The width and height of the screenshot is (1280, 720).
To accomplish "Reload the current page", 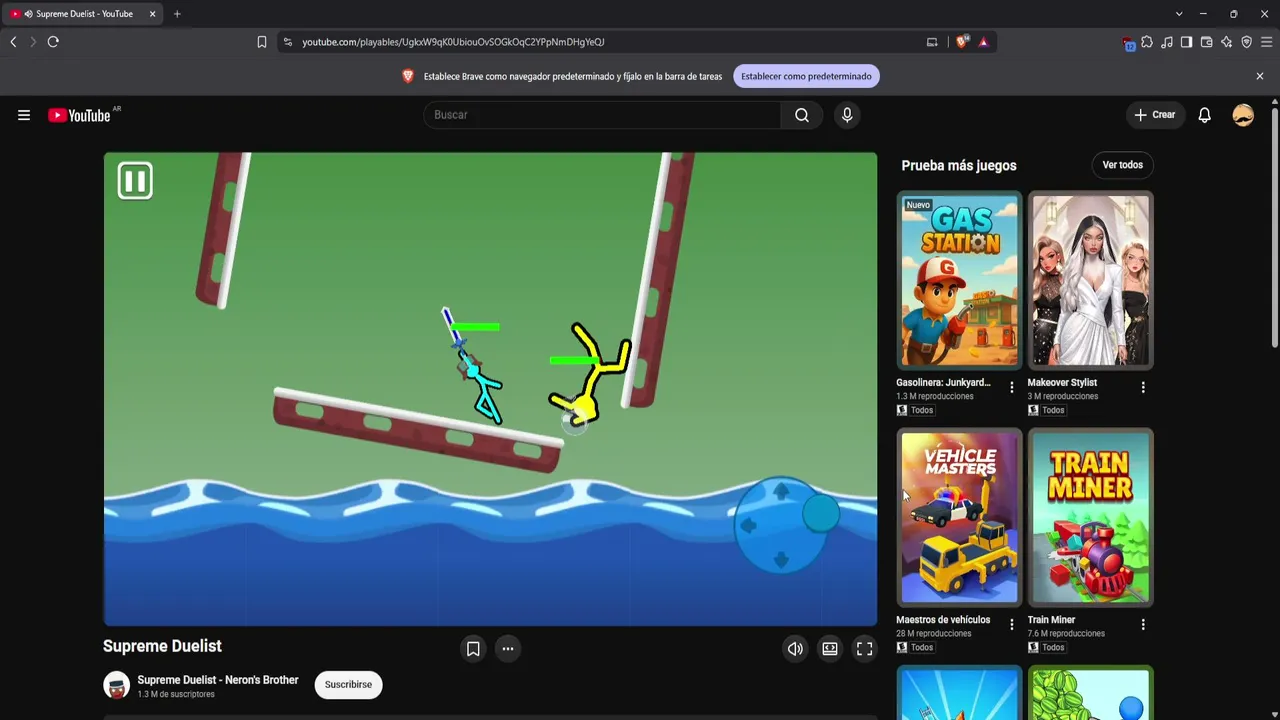I will (x=53, y=42).
